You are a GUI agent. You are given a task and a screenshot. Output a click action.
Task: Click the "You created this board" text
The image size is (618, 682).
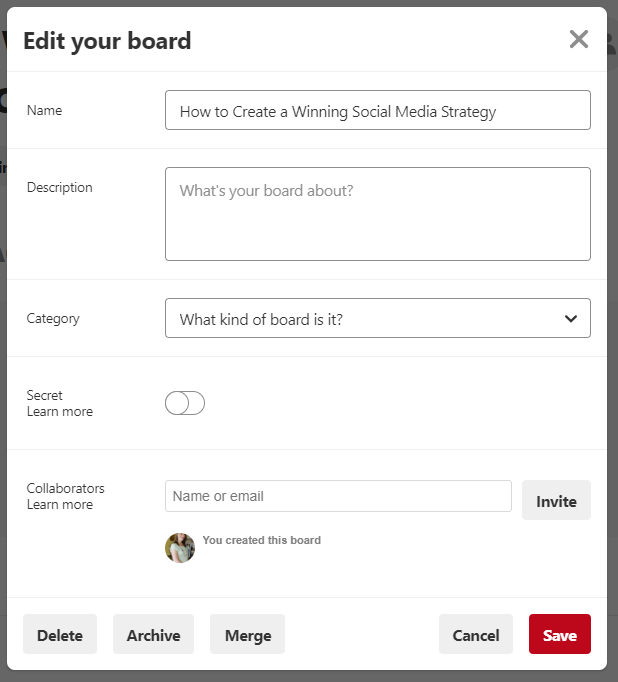[261, 540]
